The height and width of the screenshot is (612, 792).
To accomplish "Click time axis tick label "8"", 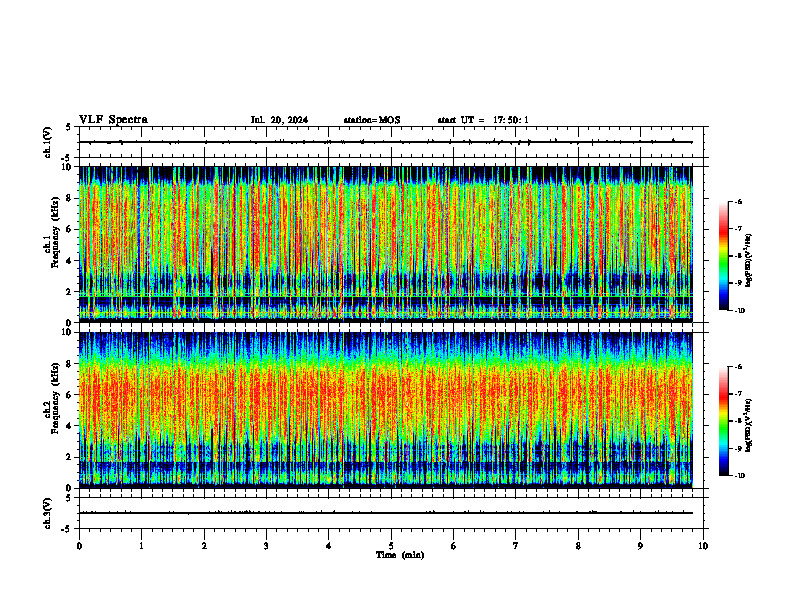I will click(x=578, y=546).
